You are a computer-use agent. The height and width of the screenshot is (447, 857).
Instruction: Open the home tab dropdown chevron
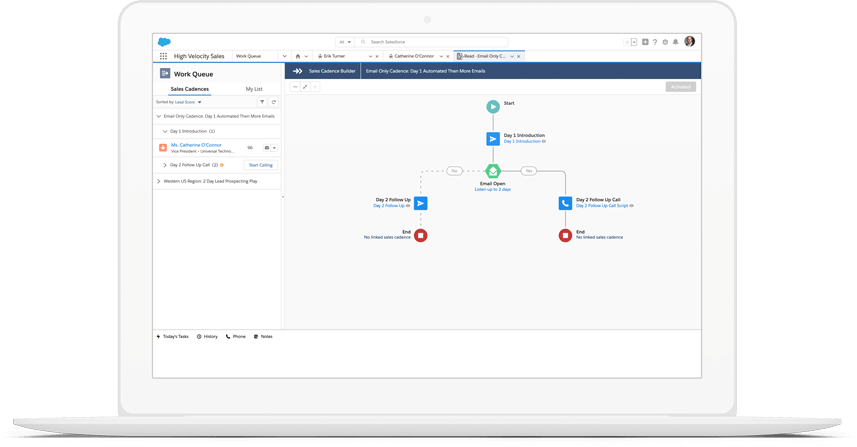coord(306,56)
